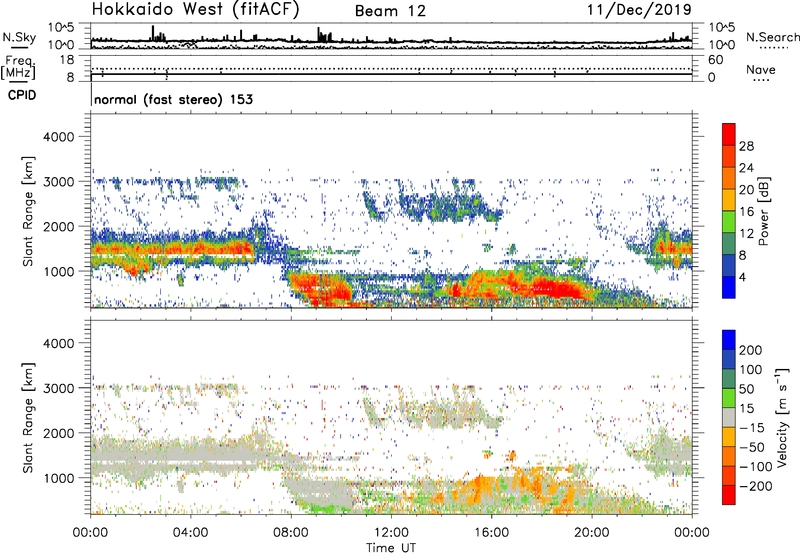Click the '18' frequency axis tick
Image resolution: width=800 pixels, height=554 pixels.
pos(67,60)
